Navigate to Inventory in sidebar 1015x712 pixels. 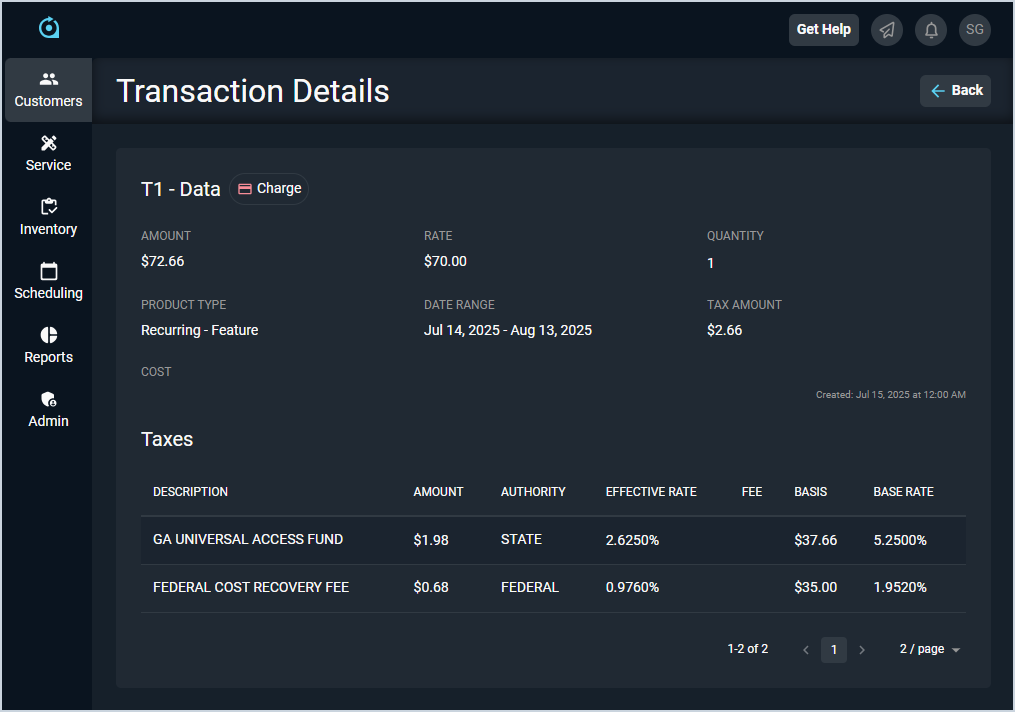48,218
